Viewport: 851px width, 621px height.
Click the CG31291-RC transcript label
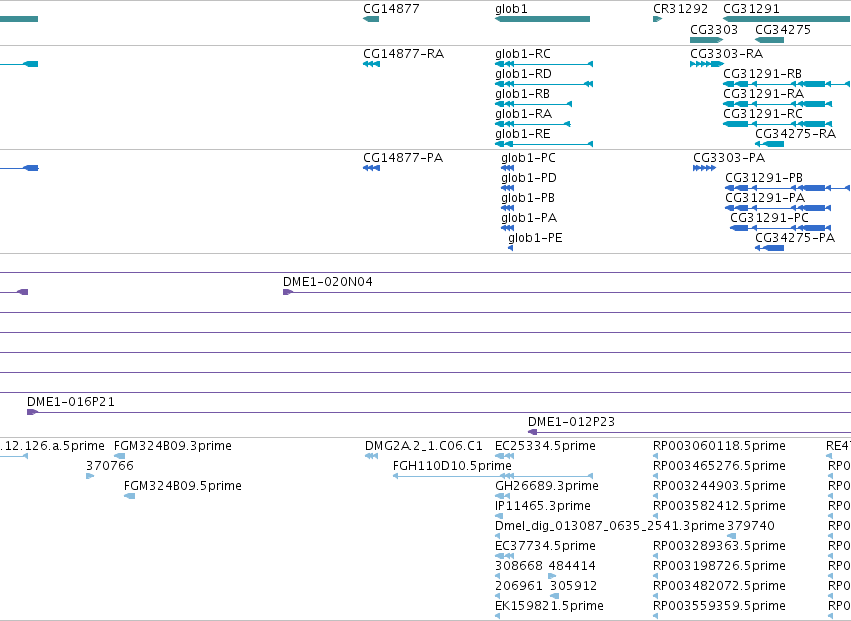point(763,114)
